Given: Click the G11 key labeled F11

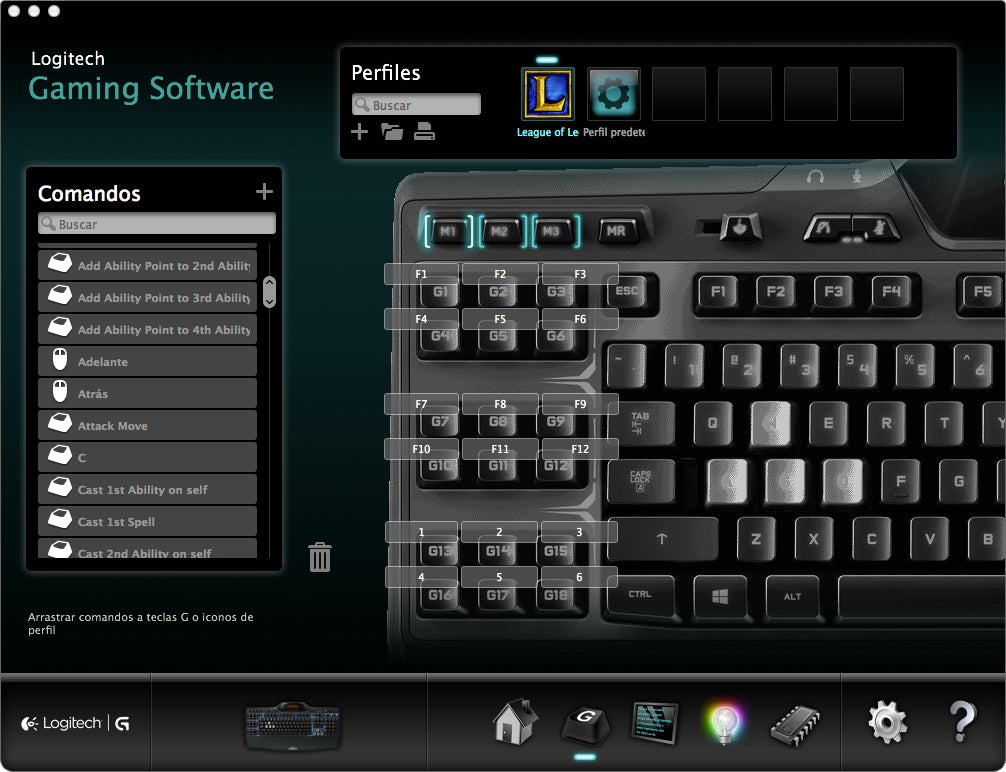Looking at the screenshot, I should 498,466.
